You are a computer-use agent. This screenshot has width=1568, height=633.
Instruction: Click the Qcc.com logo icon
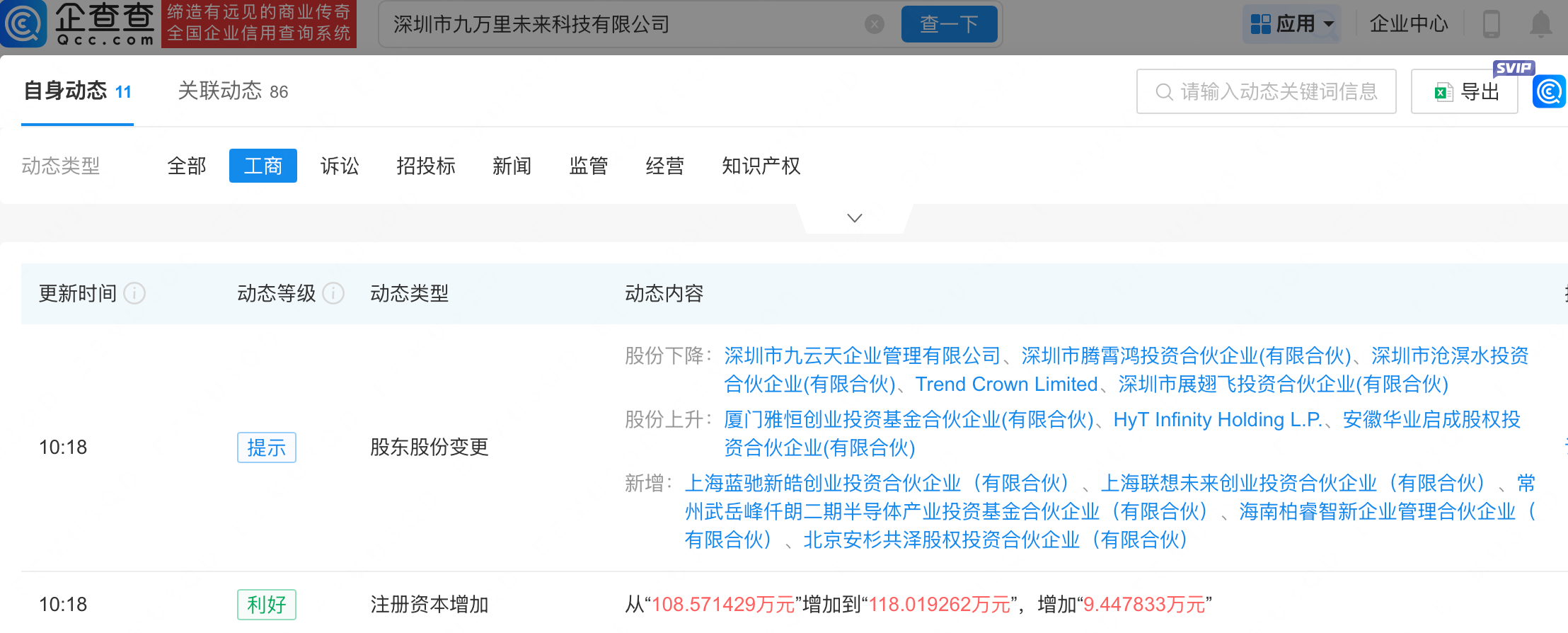coord(23,23)
